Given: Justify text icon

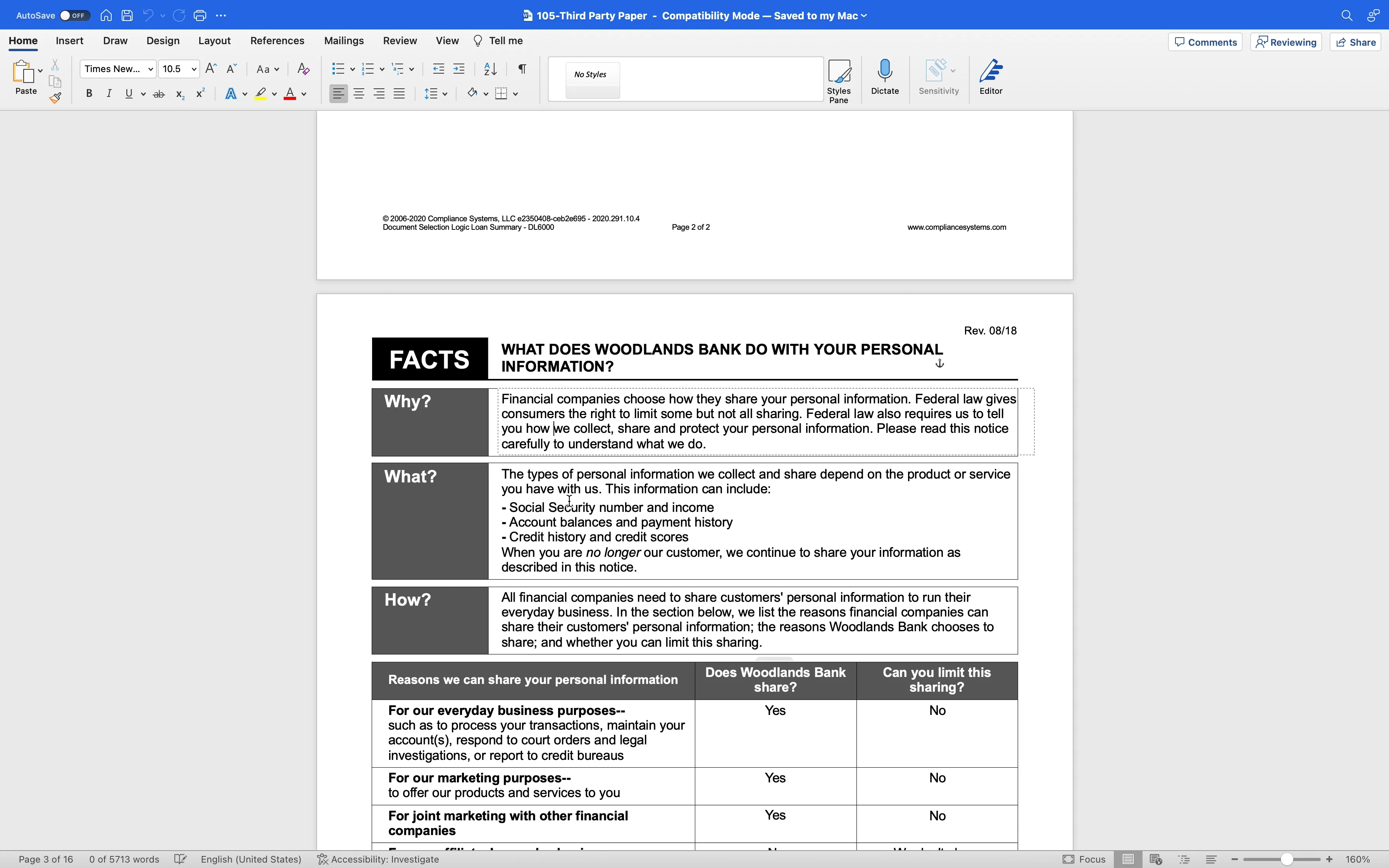Looking at the screenshot, I should [400, 93].
